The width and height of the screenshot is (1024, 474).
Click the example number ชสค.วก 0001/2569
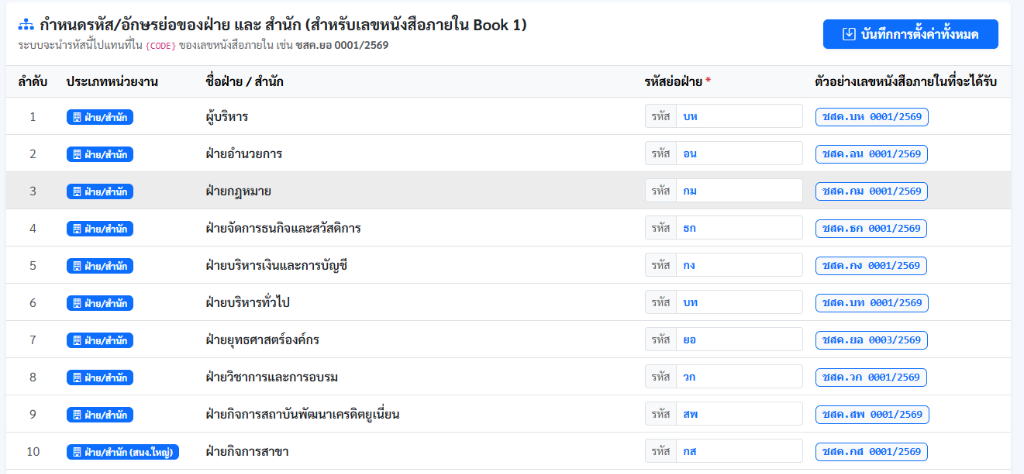(871, 377)
